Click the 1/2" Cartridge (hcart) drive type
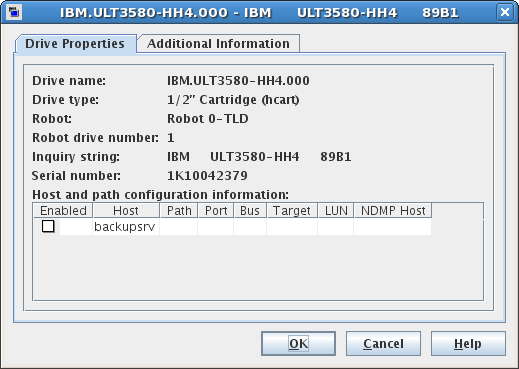 tap(233, 100)
